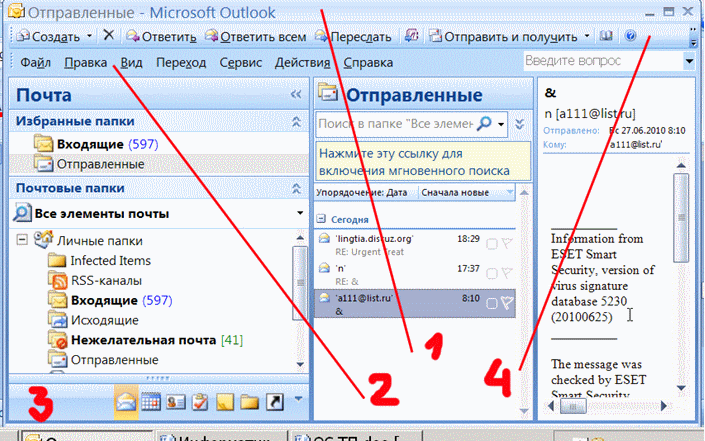Click the Ответить всем button

(255, 36)
